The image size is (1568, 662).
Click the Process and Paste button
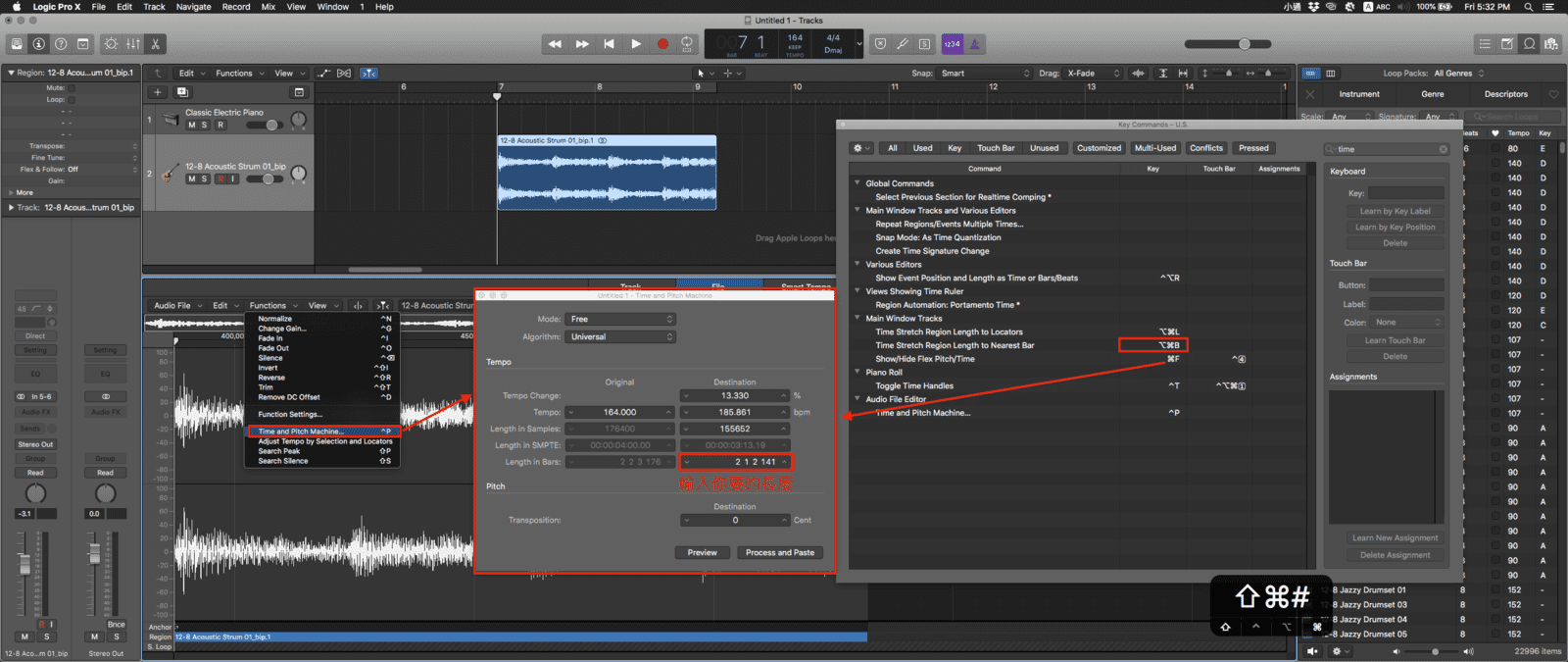(780, 552)
